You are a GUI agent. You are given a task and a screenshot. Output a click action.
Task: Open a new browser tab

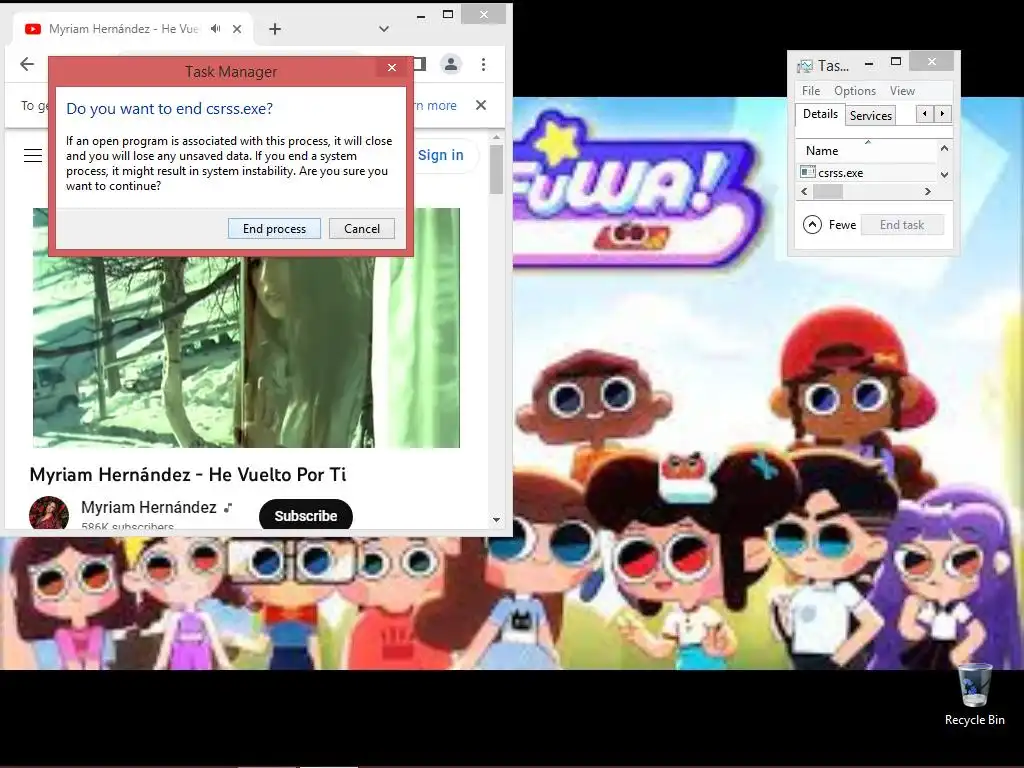pyautogui.click(x=275, y=29)
